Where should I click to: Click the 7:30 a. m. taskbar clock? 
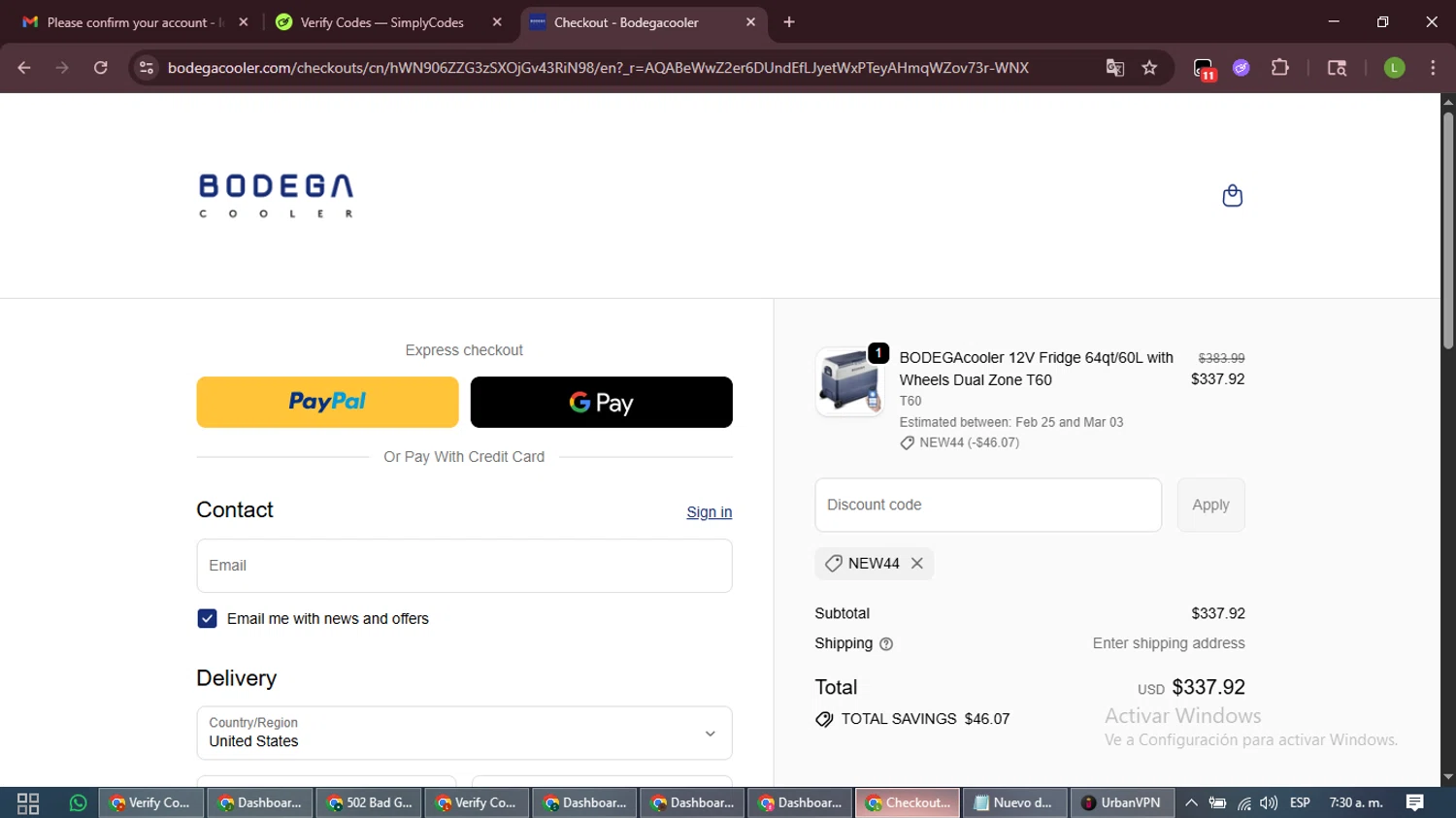coord(1355,803)
